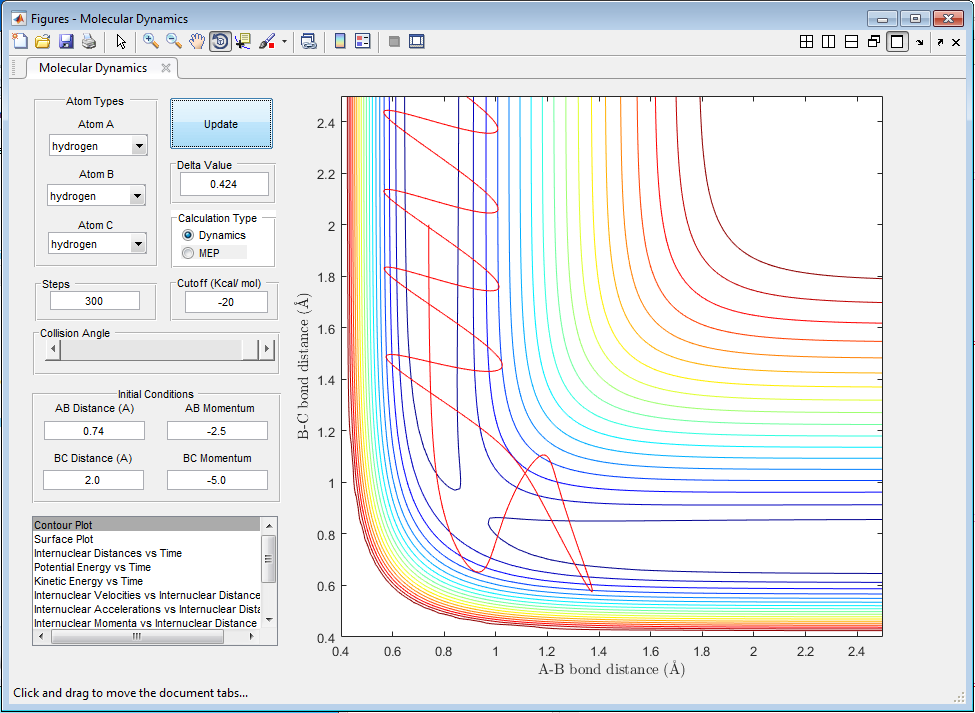The image size is (975, 713).
Task: Toggle the Rotate 3D tool
Action: coord(220,41)
